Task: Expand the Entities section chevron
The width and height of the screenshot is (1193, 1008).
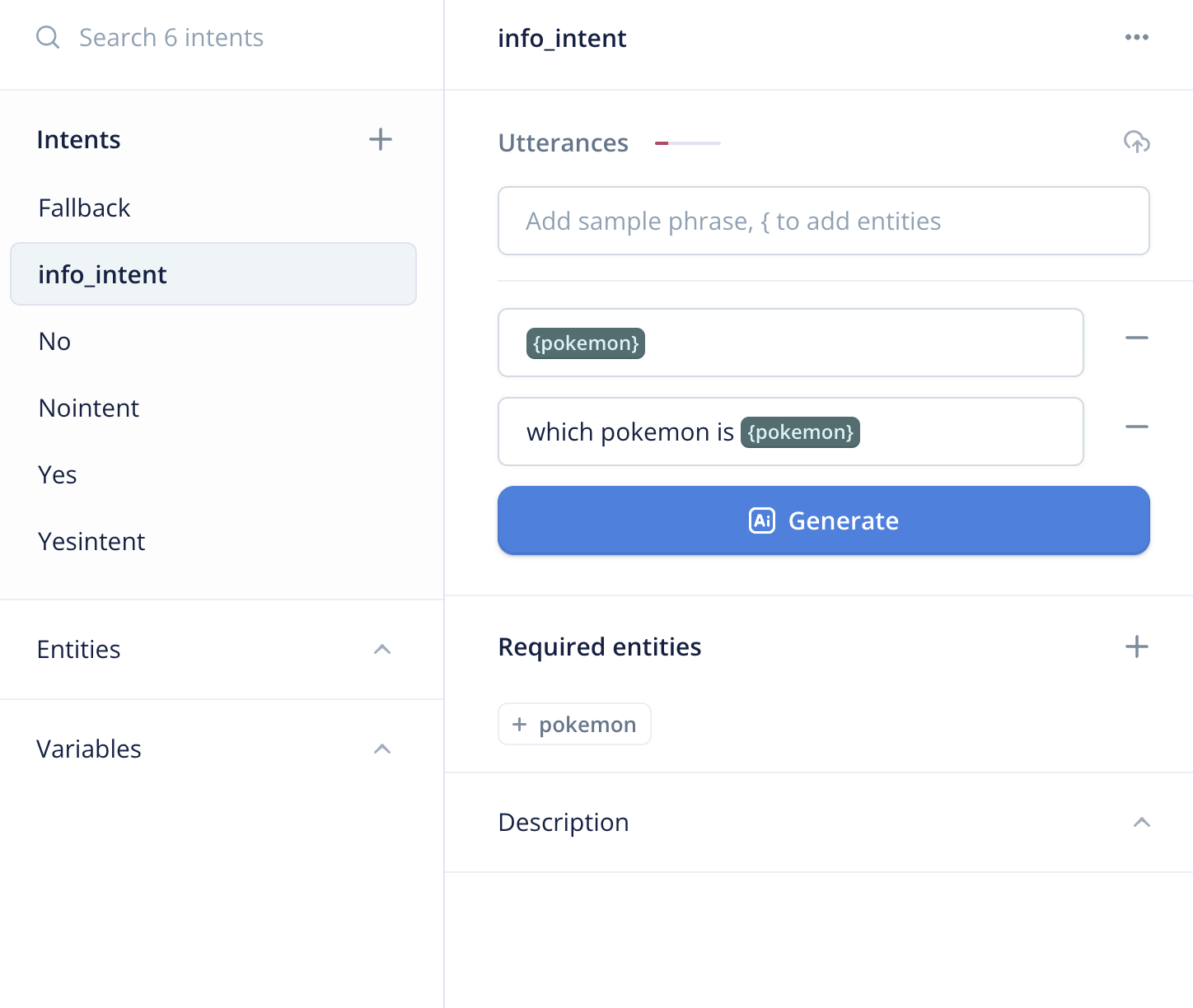Action: click(381, 650)
